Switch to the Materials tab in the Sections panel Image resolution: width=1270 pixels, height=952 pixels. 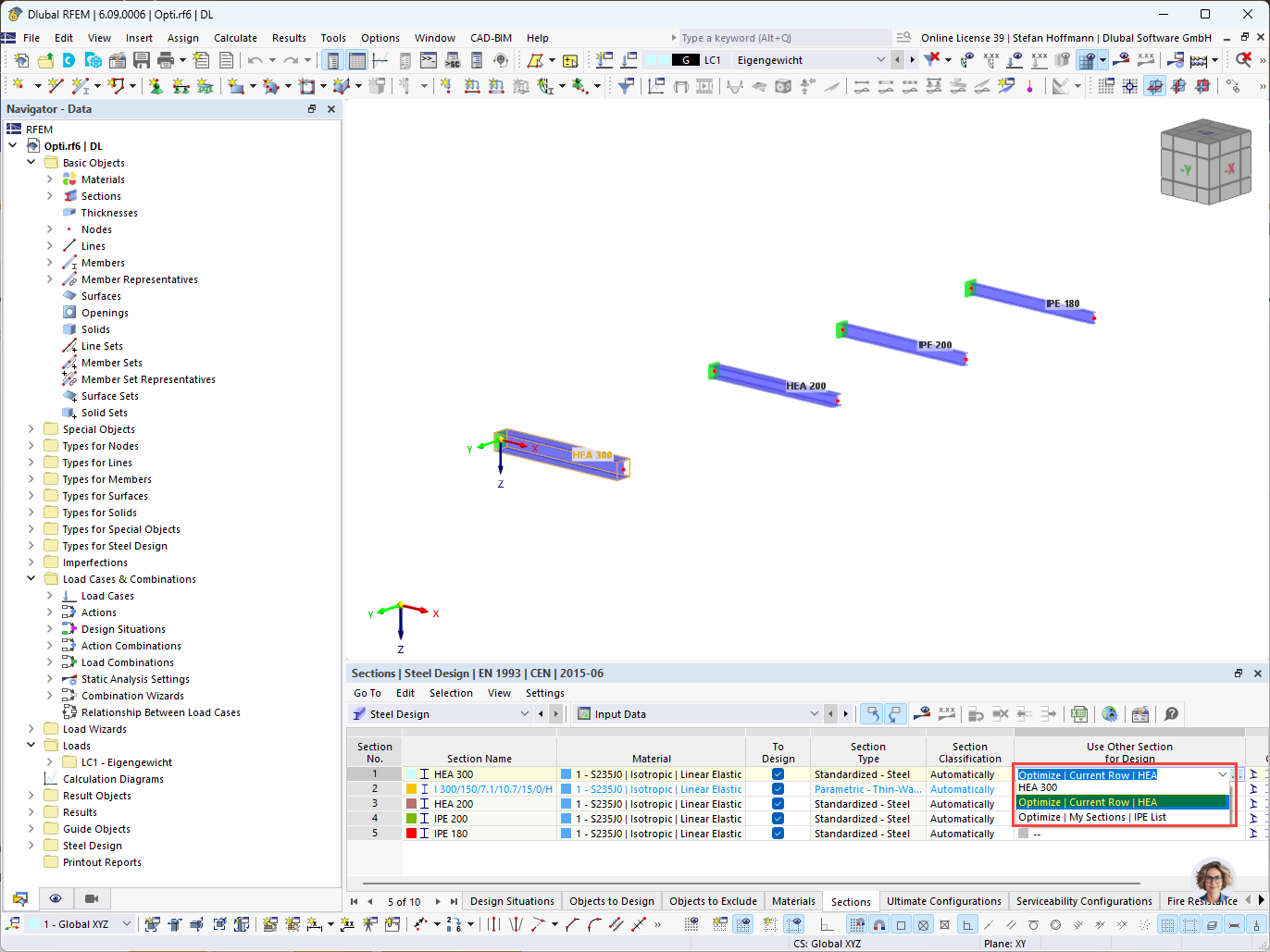click(793, 899)
